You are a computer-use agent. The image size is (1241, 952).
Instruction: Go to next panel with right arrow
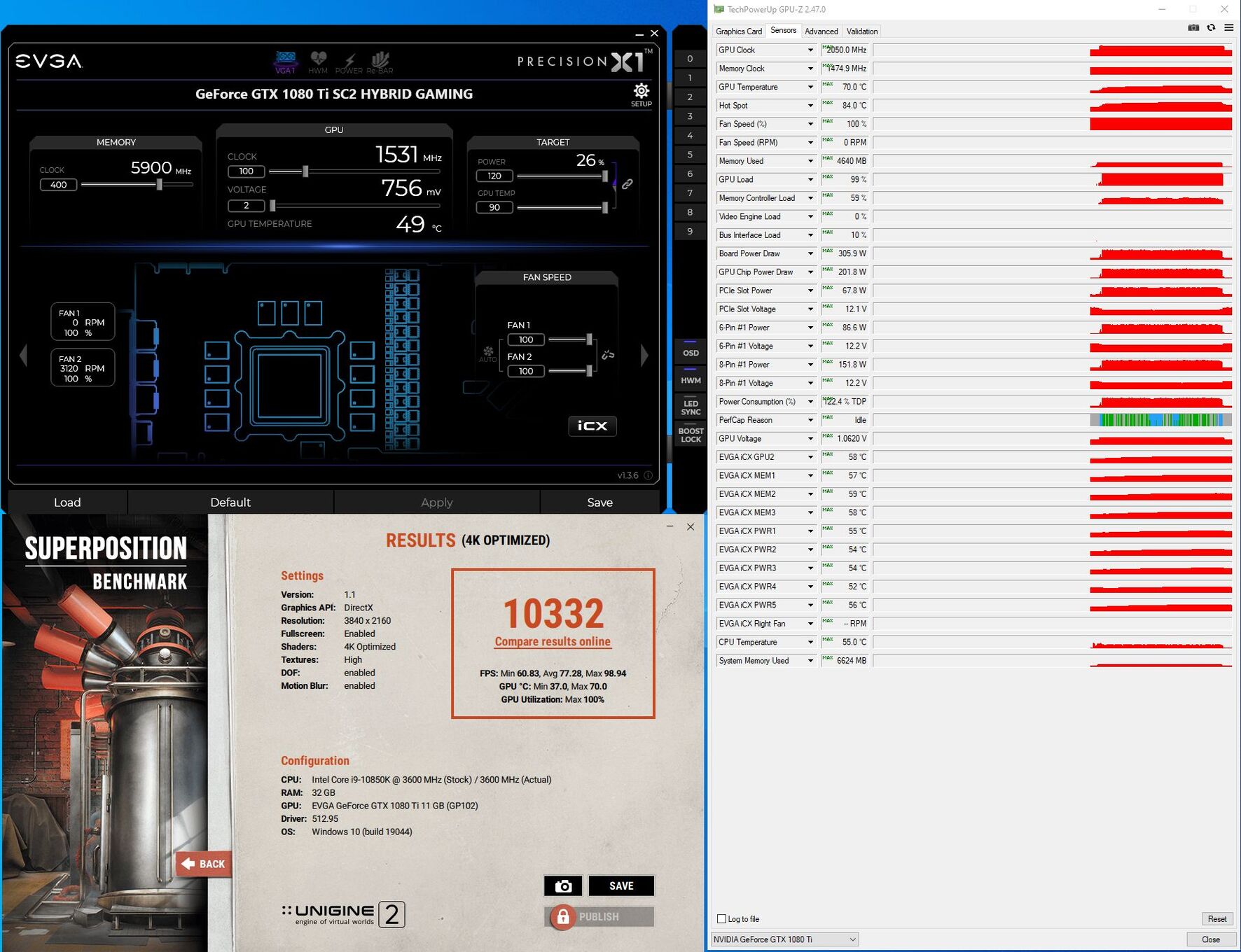(644, 356)
